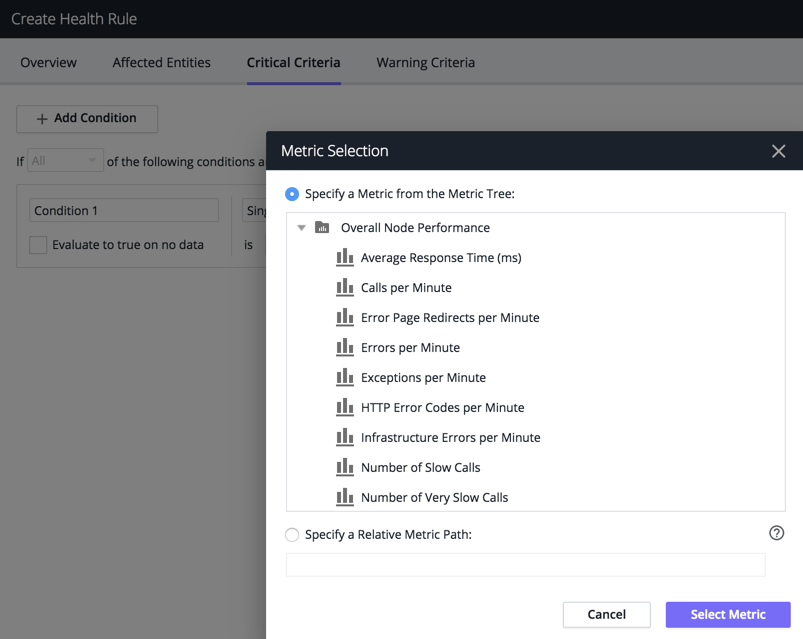This screenshot has width=803, height=639.
Task: Click the Select Metric button
Action: click(728, 614)
